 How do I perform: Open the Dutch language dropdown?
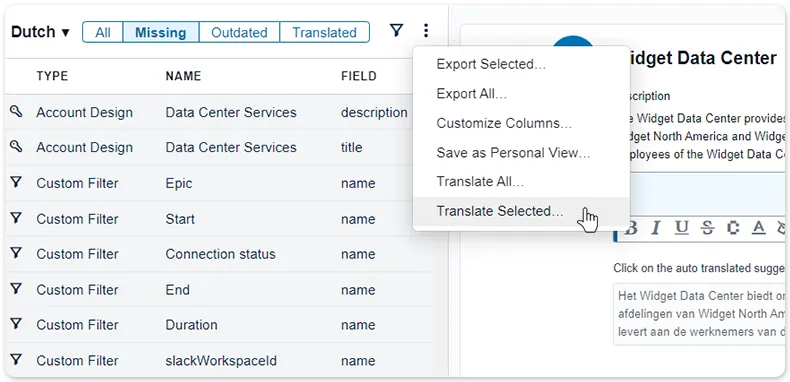pyautogui.click(x=40, y=32)
